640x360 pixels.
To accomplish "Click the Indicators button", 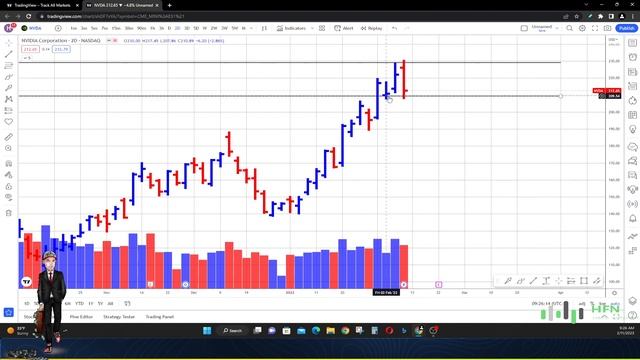I will click(291, 28).
